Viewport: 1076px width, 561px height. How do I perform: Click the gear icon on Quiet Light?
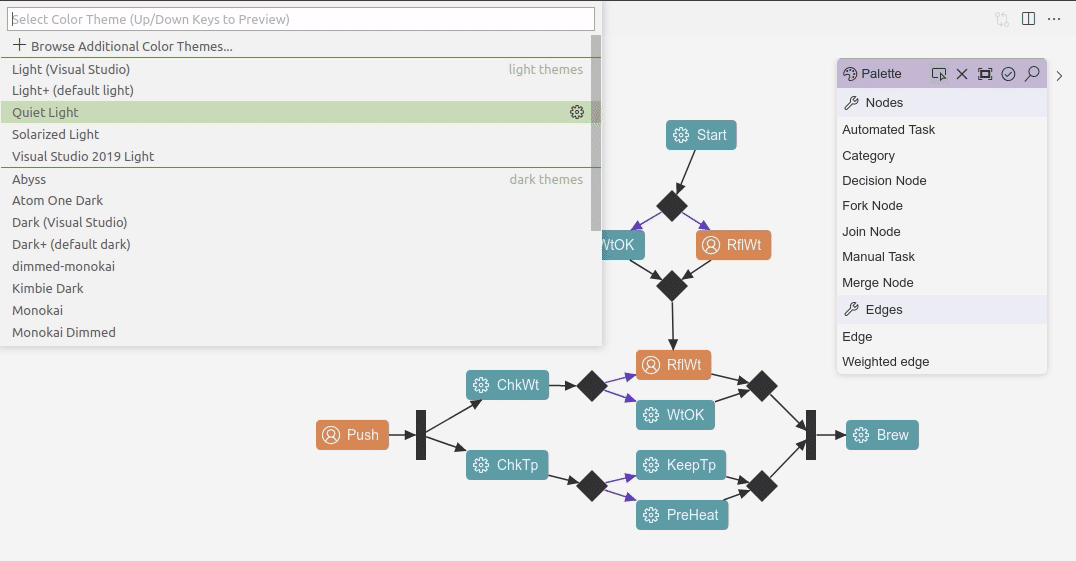[x=577, y=112]
